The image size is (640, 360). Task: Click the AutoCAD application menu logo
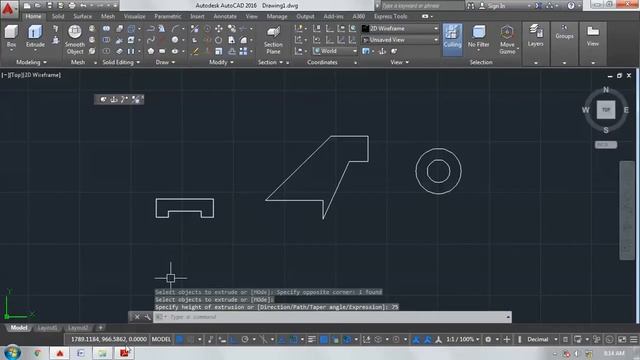[x=8, y=9]
